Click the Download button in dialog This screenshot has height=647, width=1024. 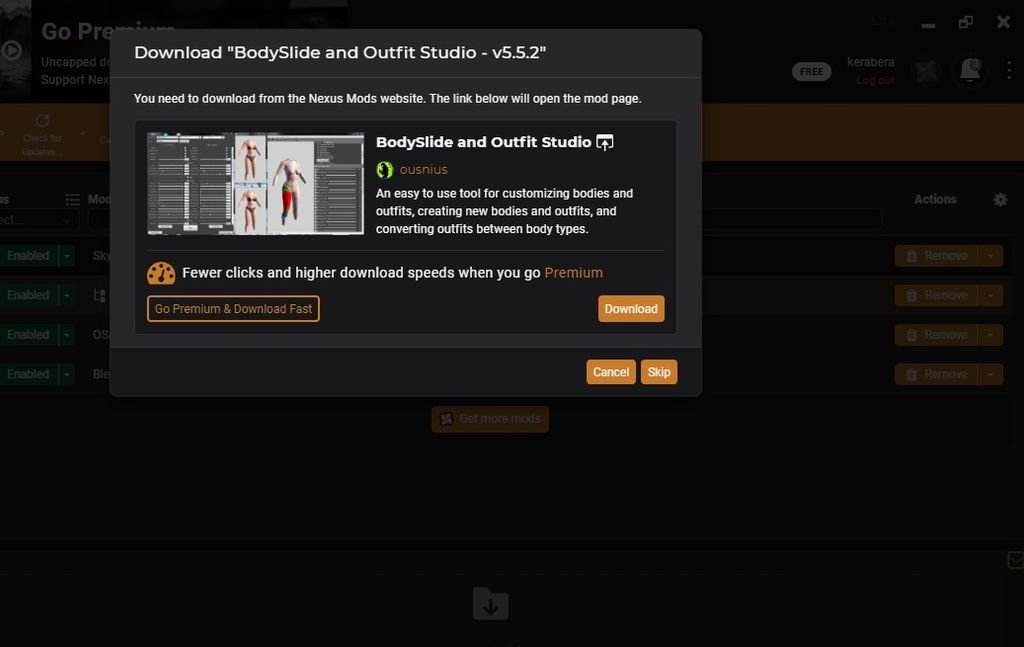click(x=631, y=309)
